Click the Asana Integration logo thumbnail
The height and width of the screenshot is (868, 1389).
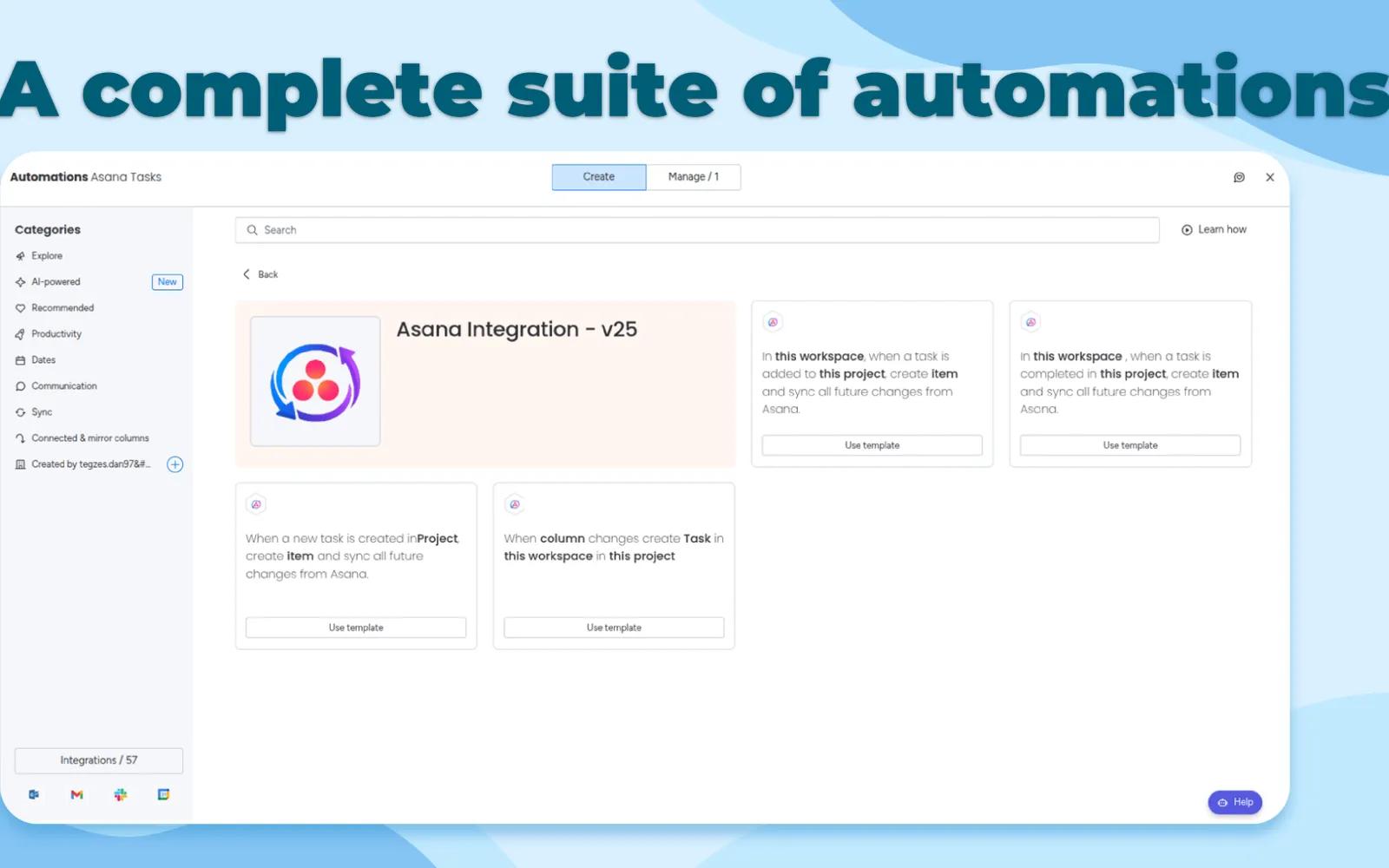(x=315, y=382)
